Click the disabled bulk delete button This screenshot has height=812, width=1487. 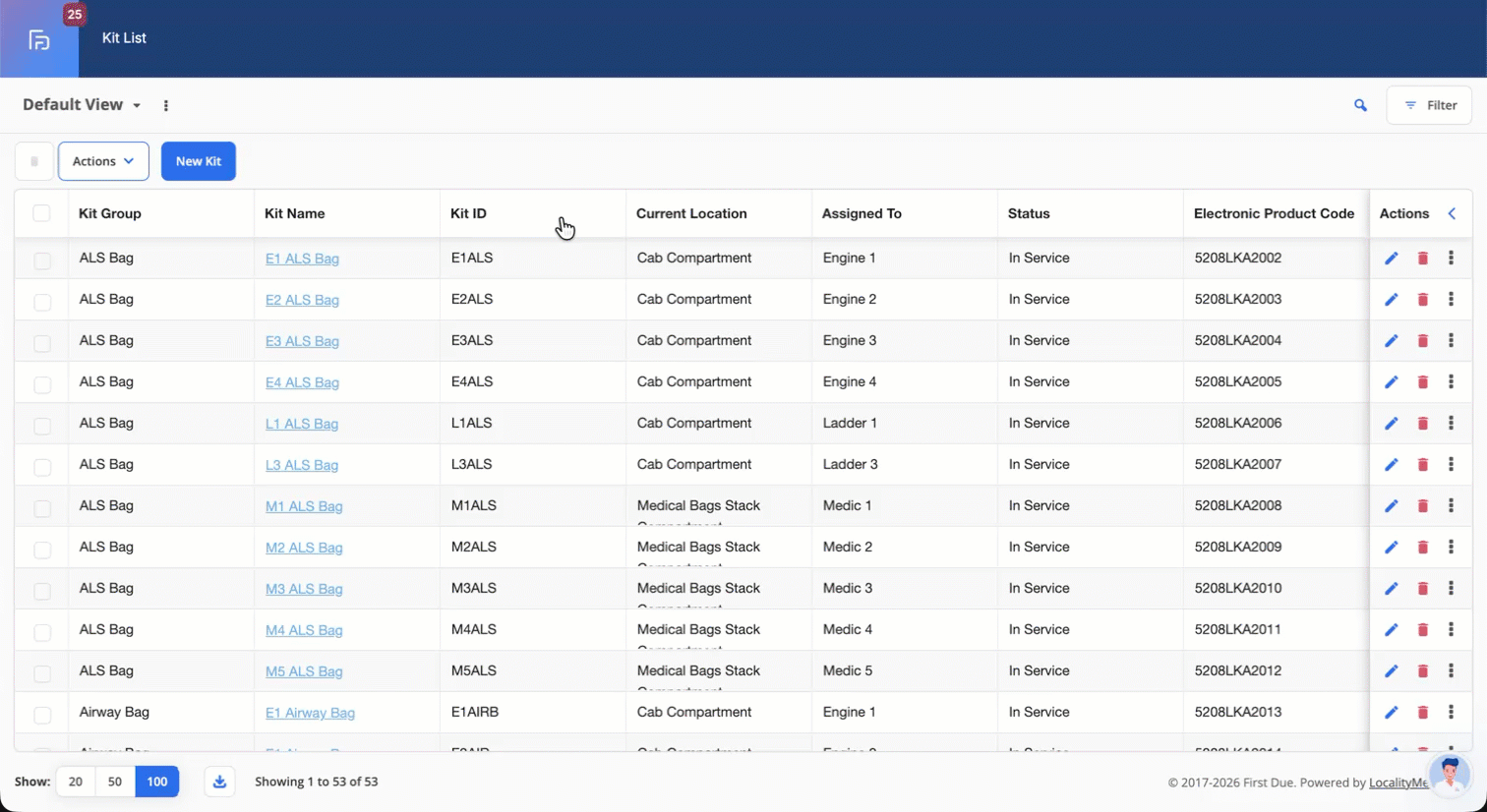(x=34, y=161)
